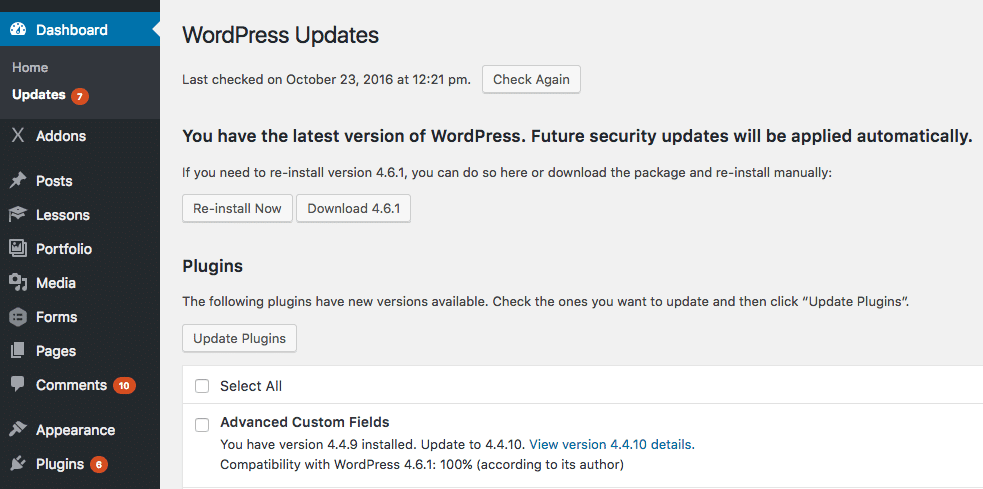Click the Download 4.6.1 button
The height and width of the screenshot is (489, 983).
click(x=353, y=209)
